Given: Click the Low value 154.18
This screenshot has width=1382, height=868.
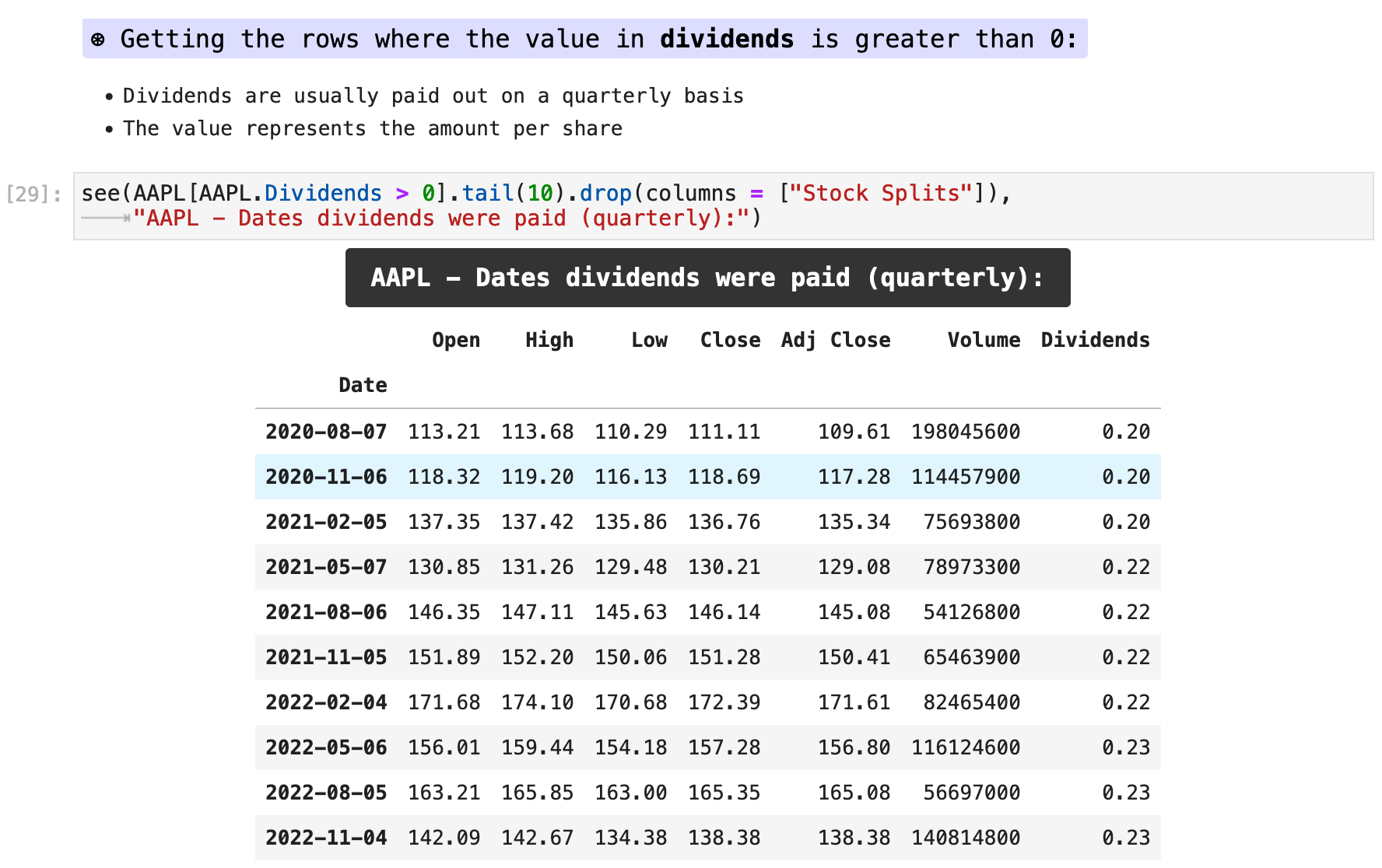Looking at the screenshot, I should coord(631,747).
